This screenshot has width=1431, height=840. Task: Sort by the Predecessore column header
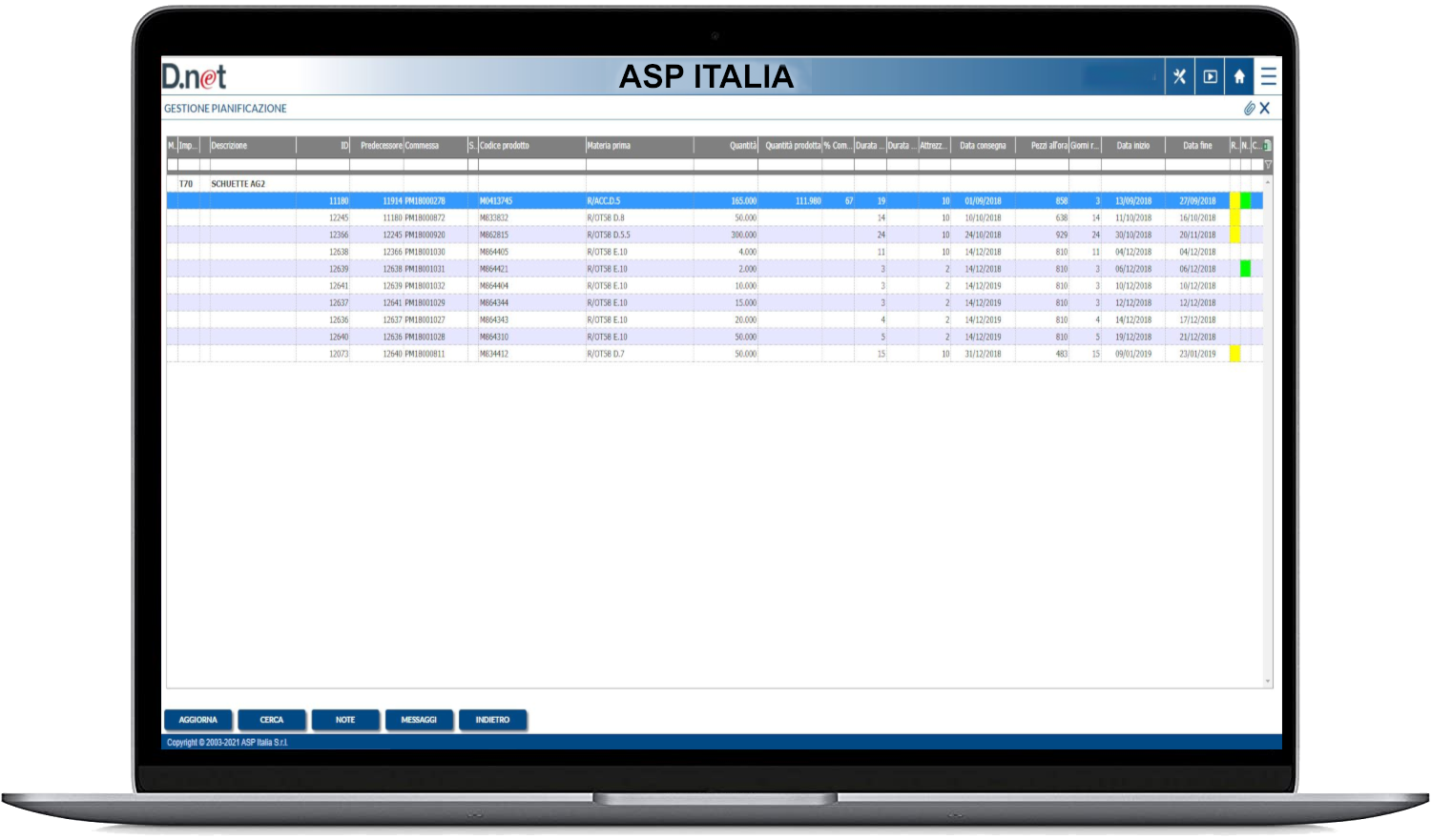(x=377, y=146)
